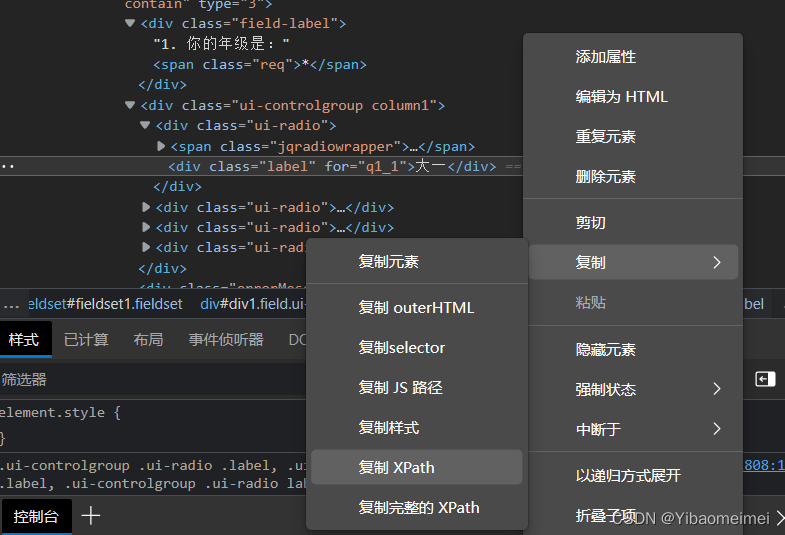Expand the jqradiowrapper span node

coord(161,146)
